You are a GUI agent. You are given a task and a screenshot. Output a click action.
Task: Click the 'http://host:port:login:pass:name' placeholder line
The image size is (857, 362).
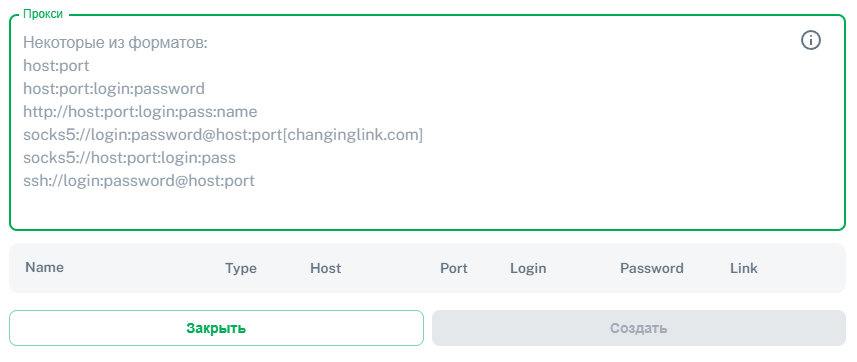(140, 112)
